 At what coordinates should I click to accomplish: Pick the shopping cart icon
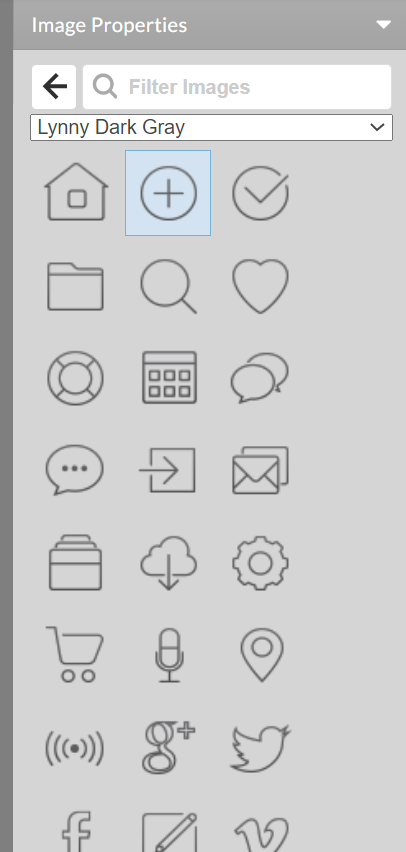75,654
